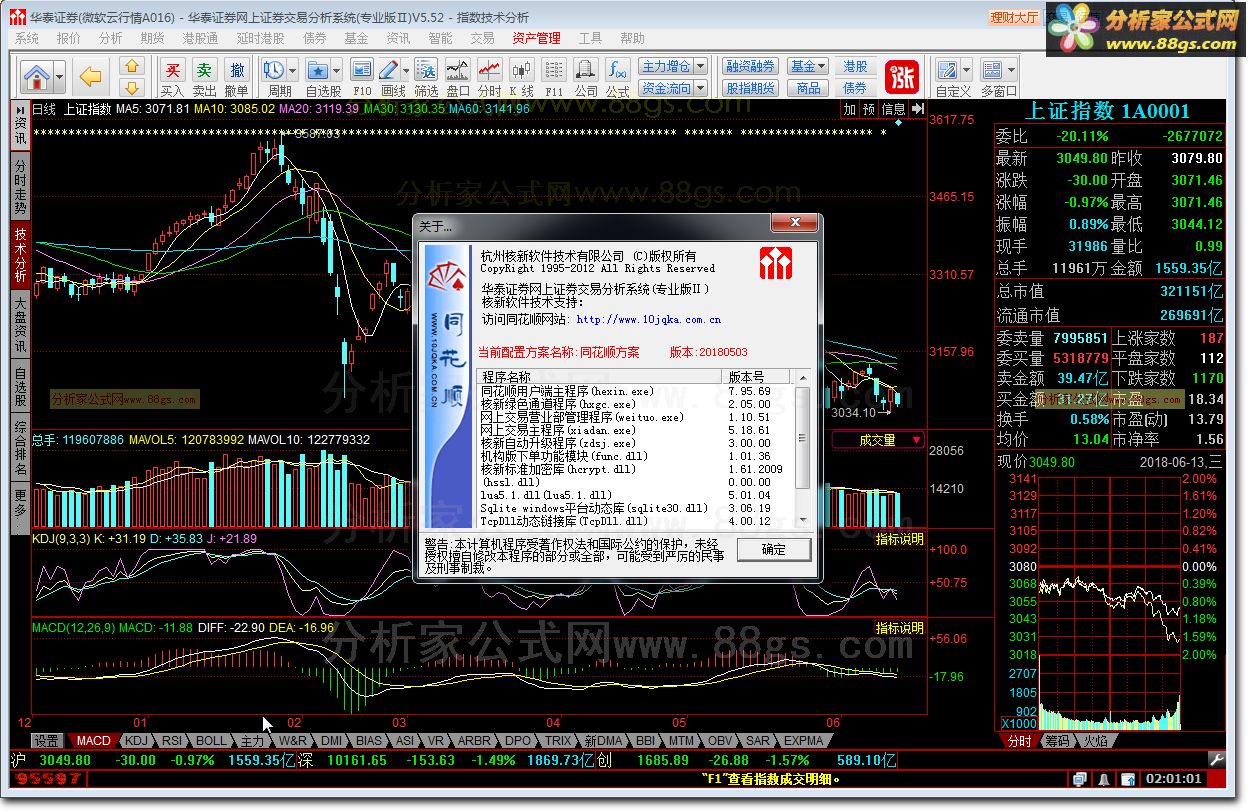Click 确定 in the About dialog
This screenshot has width=1248, height=811.
[x=774, y=549]
